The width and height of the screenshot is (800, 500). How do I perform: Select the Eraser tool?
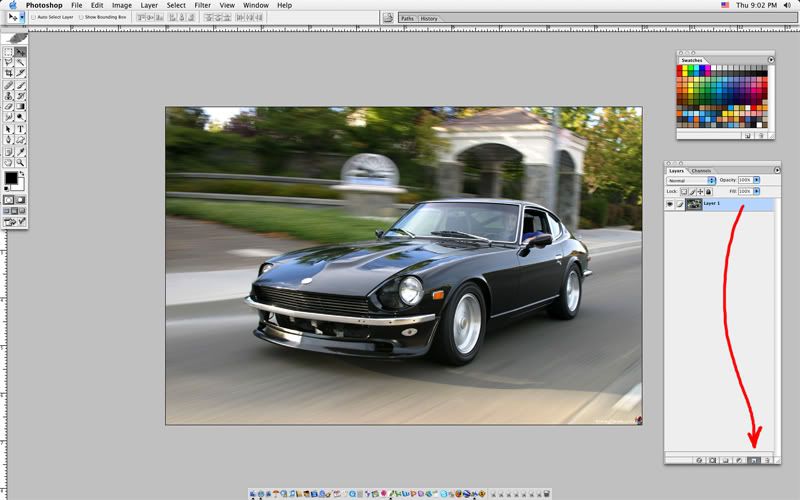(9, 106)
